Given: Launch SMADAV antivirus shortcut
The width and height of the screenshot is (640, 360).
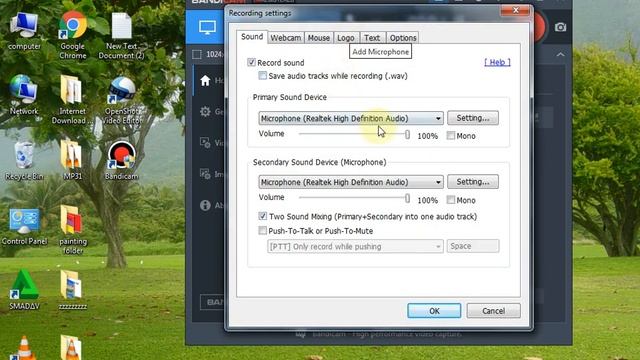Looking at the screenshot, I should coord(24,290).
